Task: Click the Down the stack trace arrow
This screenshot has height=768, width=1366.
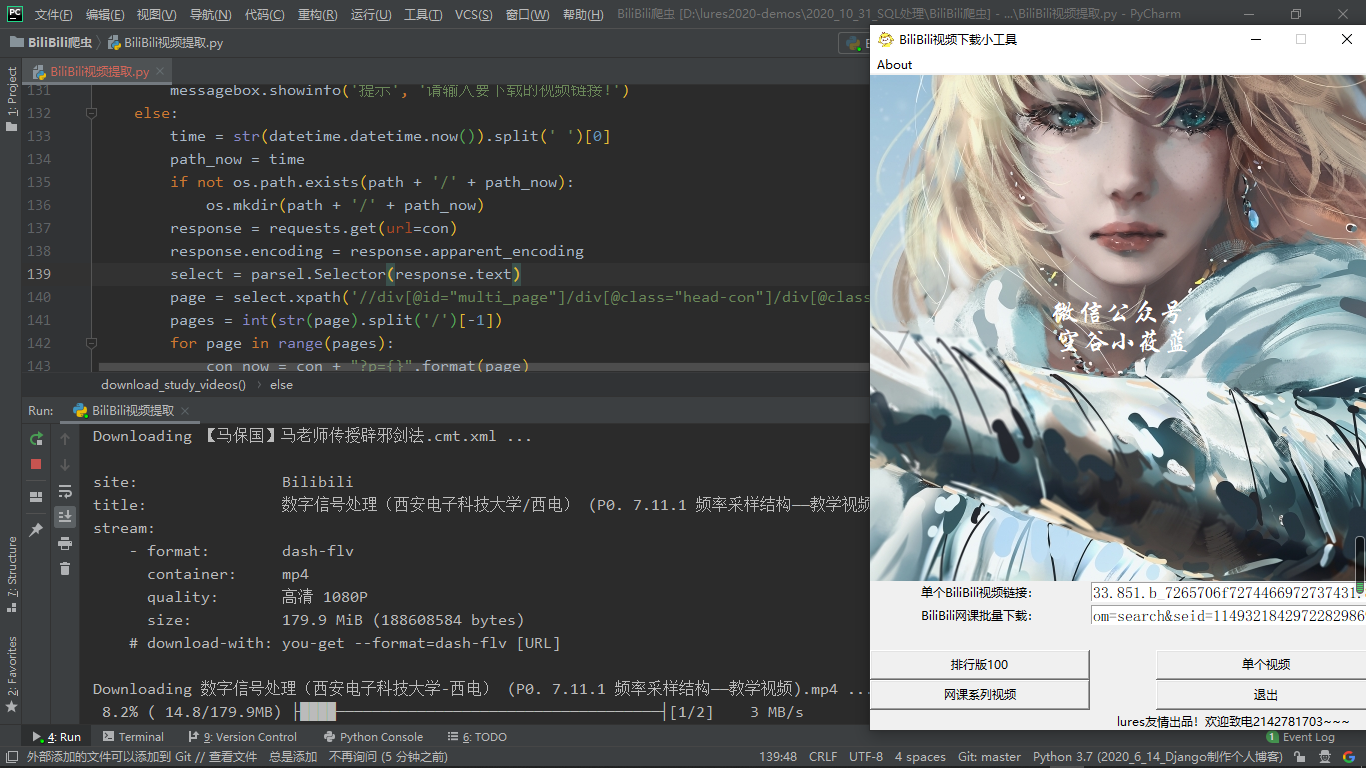Action: tap(65, 465)
